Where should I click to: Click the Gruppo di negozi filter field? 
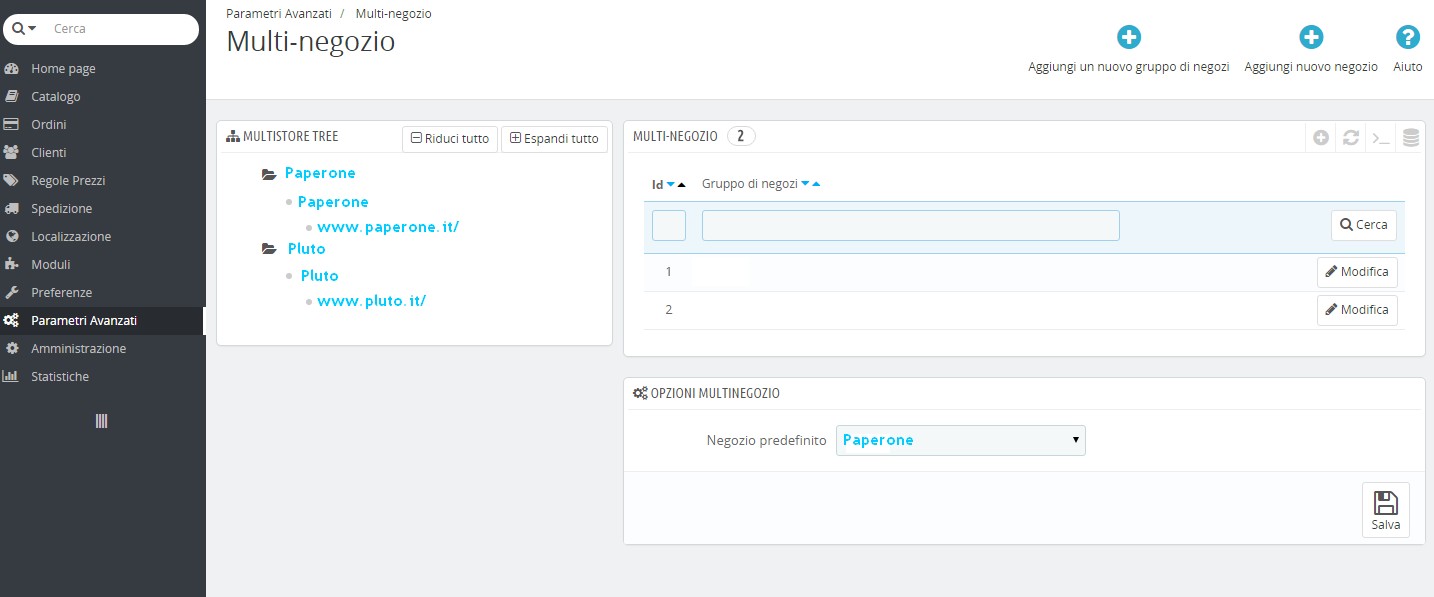911,226
